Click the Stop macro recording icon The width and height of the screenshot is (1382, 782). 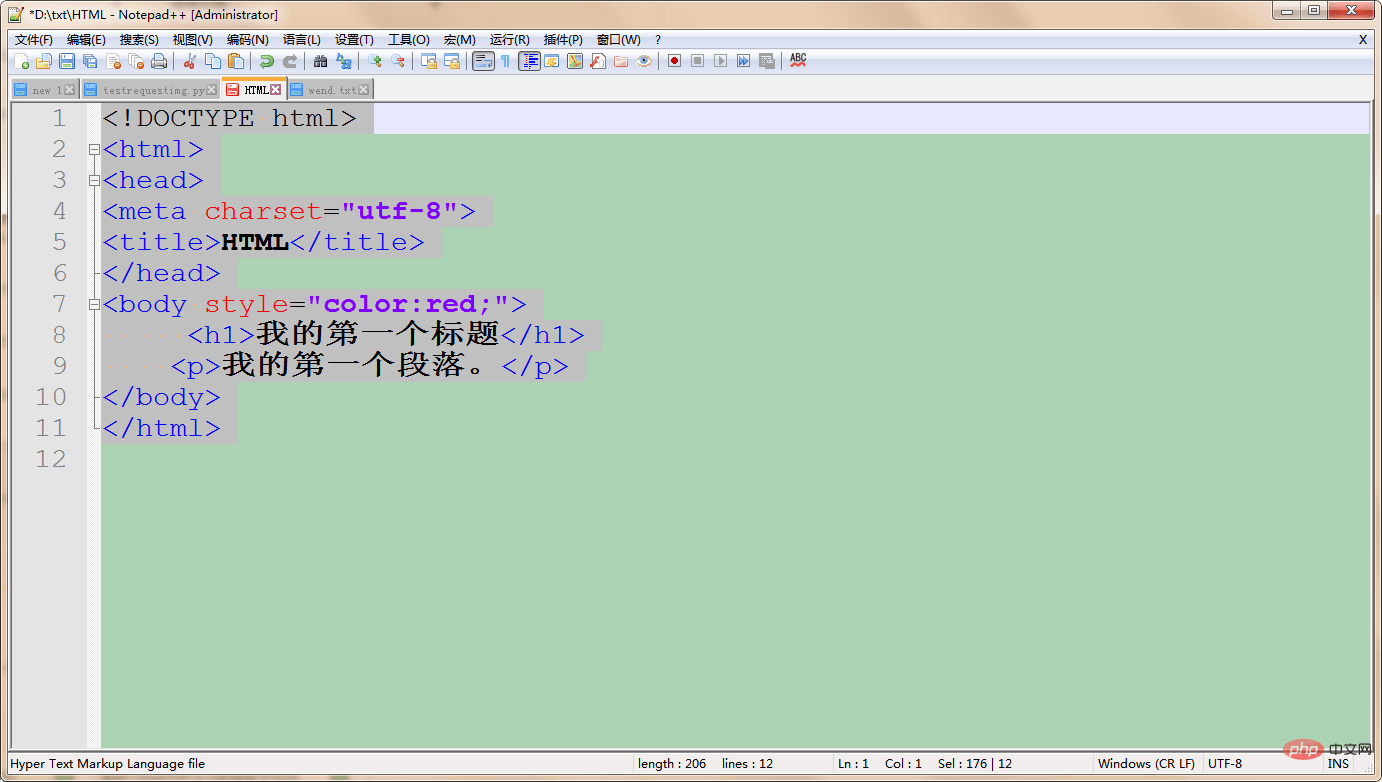tap(698, 61)
